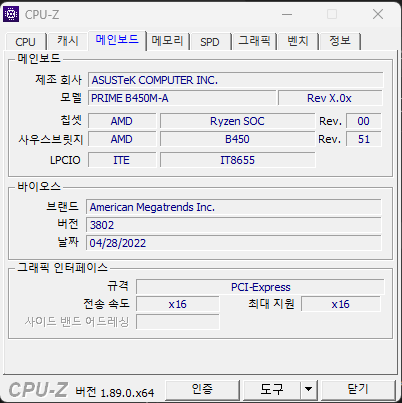Expand the 도구 dropdown arrow

[x=309, y=389]
